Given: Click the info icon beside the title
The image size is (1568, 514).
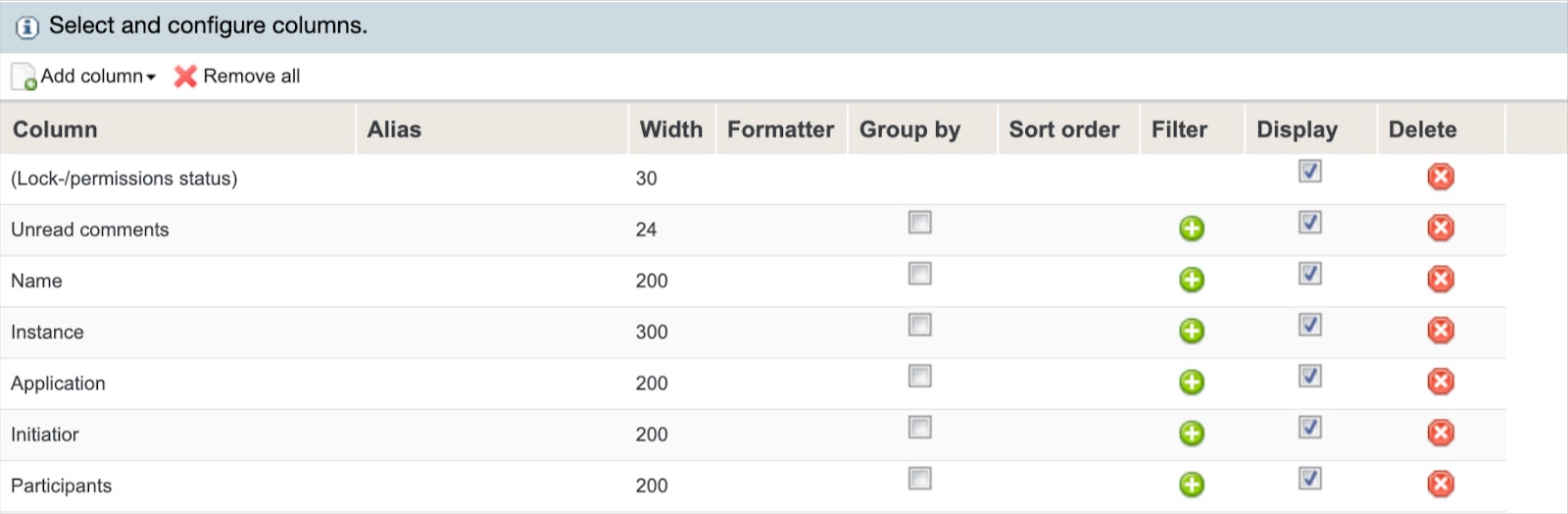Looking at the screenshot, I should click(x=27, y=26).
